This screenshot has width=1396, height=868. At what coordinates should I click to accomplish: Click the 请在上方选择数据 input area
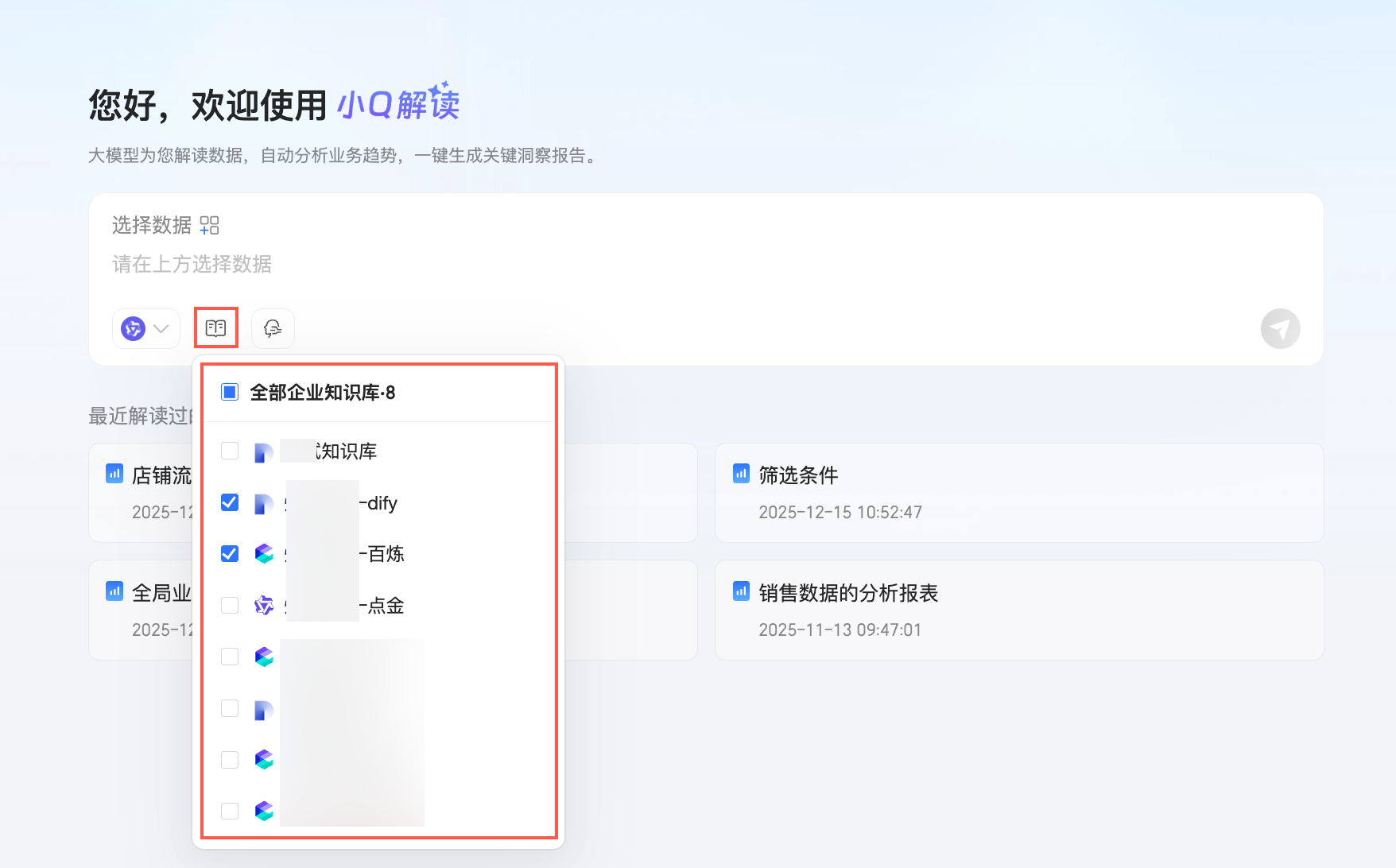[x=192, y=264]
